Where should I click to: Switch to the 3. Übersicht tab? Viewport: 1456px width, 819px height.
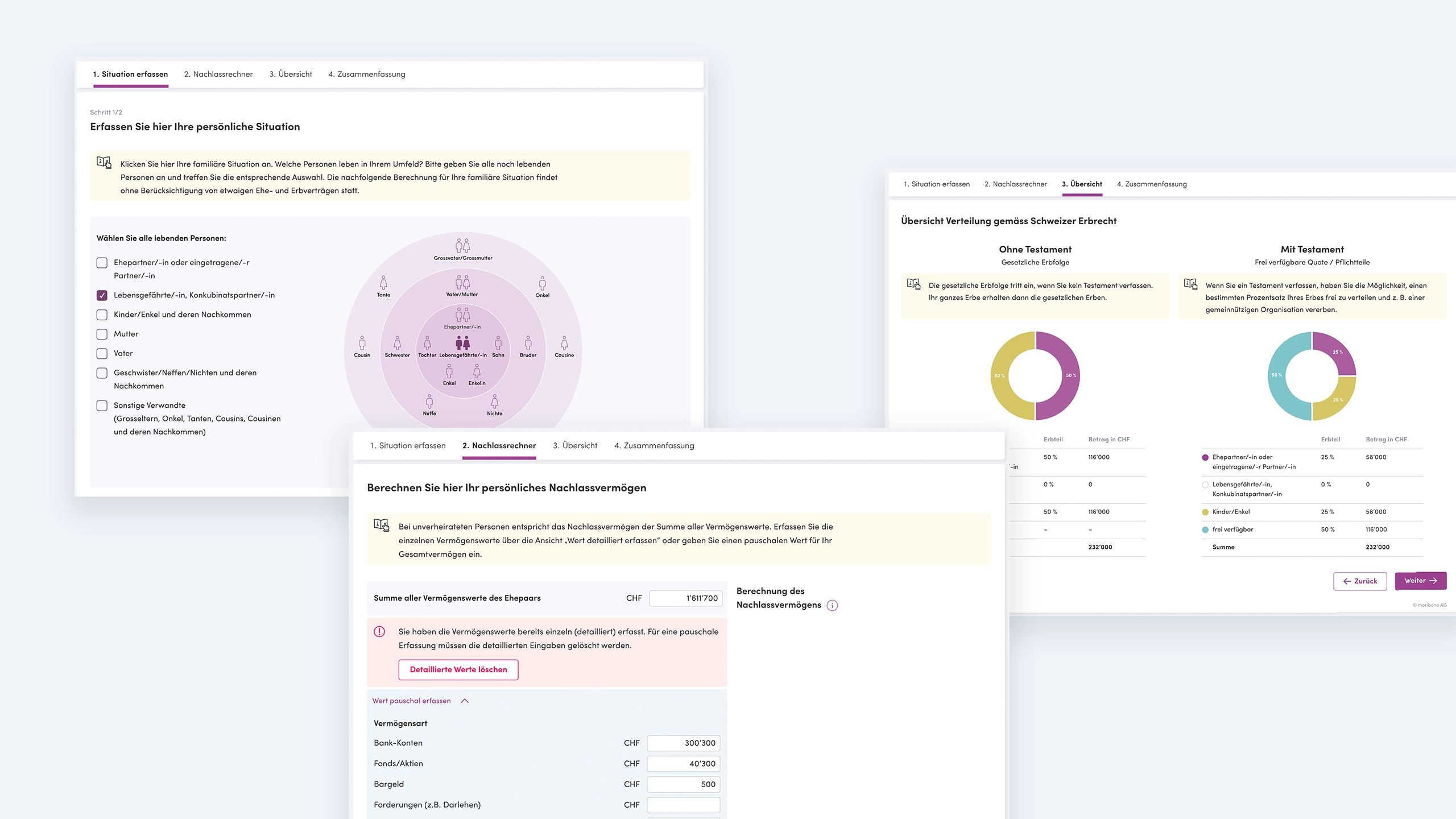(575, 445)
